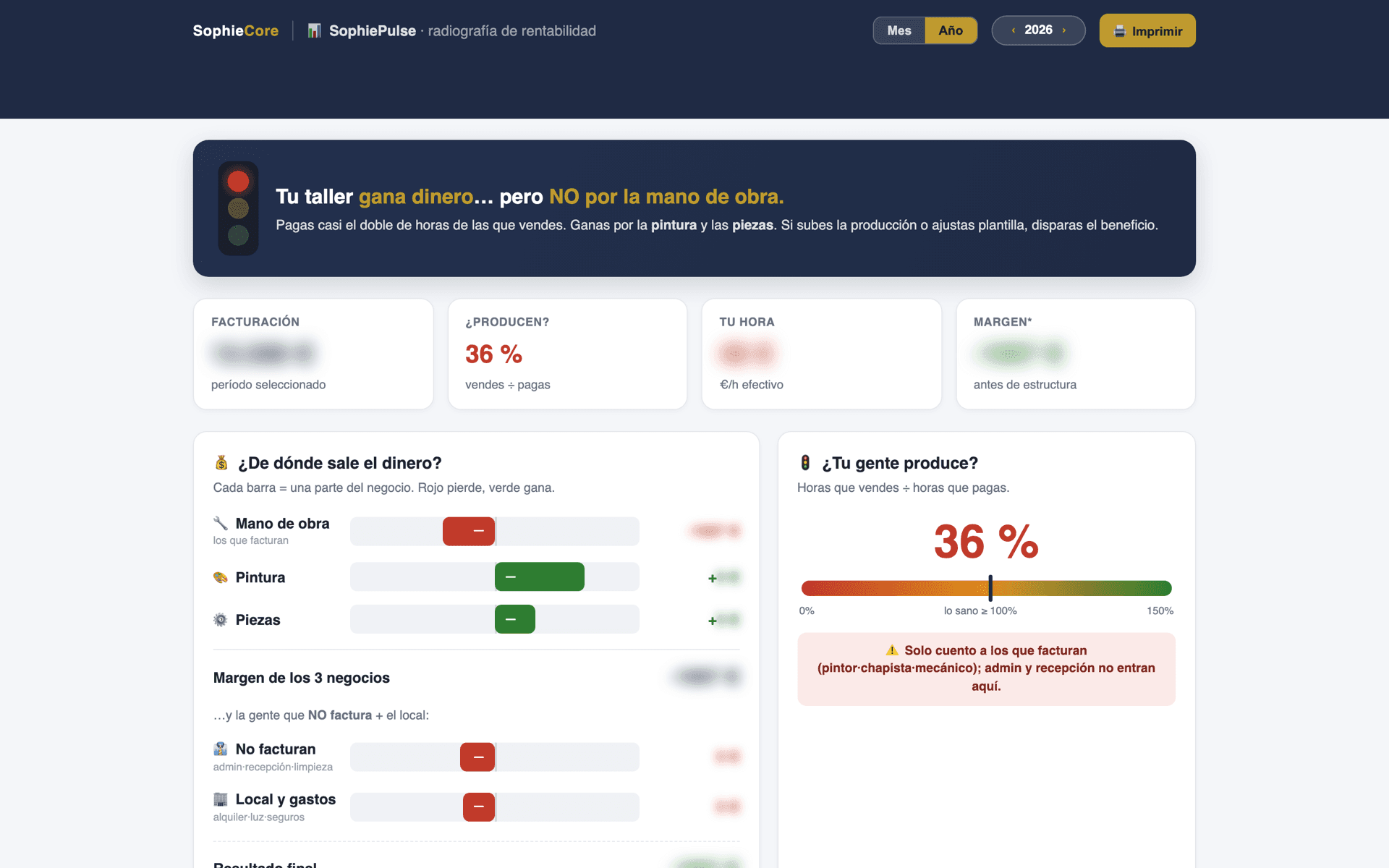Switch the period toggle to Mes
The image size is (1389, 868).
[899, 30]
